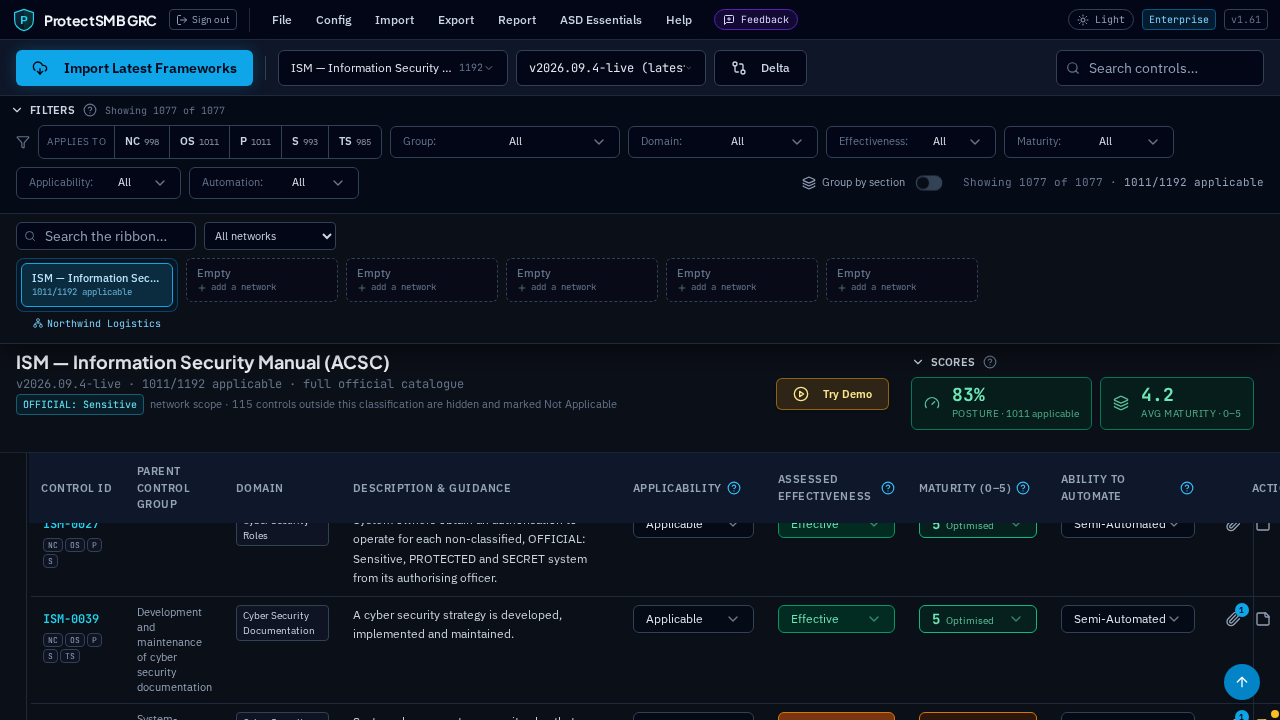This screenshot has height=720, width=1280.
Task: Expand the Maturity dropdown for ISM-0039
Action: [x=978, y=619]
